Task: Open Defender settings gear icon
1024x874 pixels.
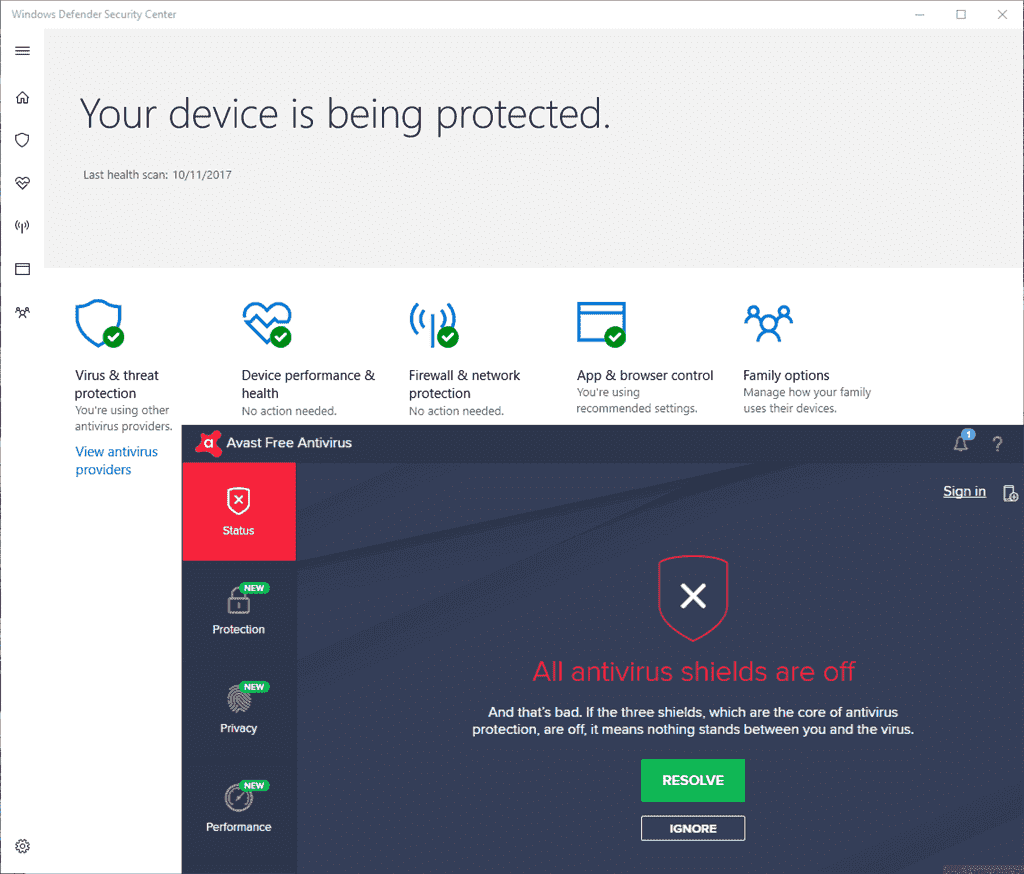Action: click(x=22, y=846)
